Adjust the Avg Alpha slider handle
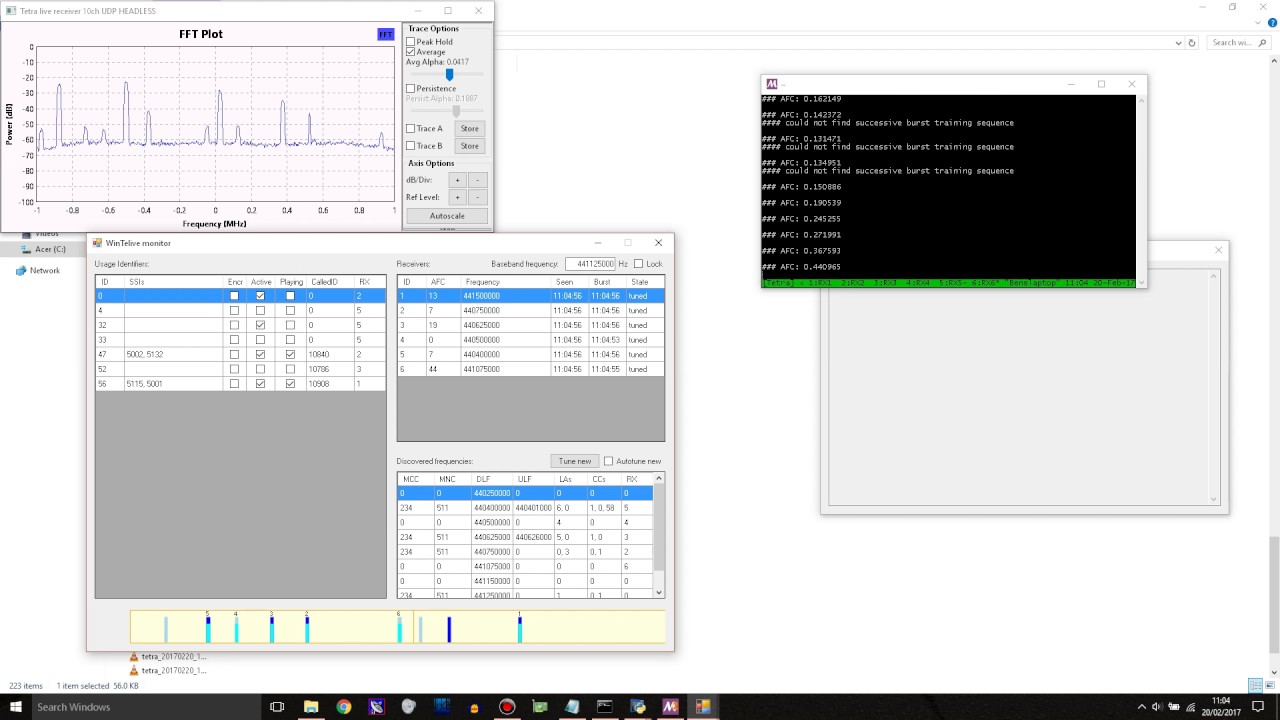Image resolution: width=1280 pixels, height=720 pixels. pyautogui.click(x=449, y=75)
